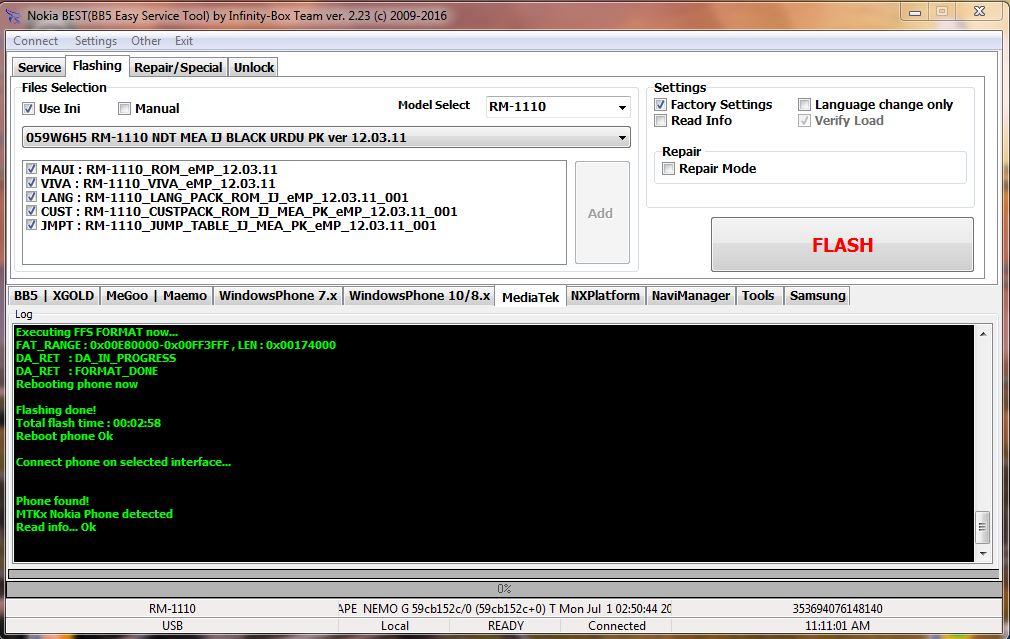Toggle the LANG pack file checkbox
This screenshot has width=1010, height=639.
[x=32, y=197]
